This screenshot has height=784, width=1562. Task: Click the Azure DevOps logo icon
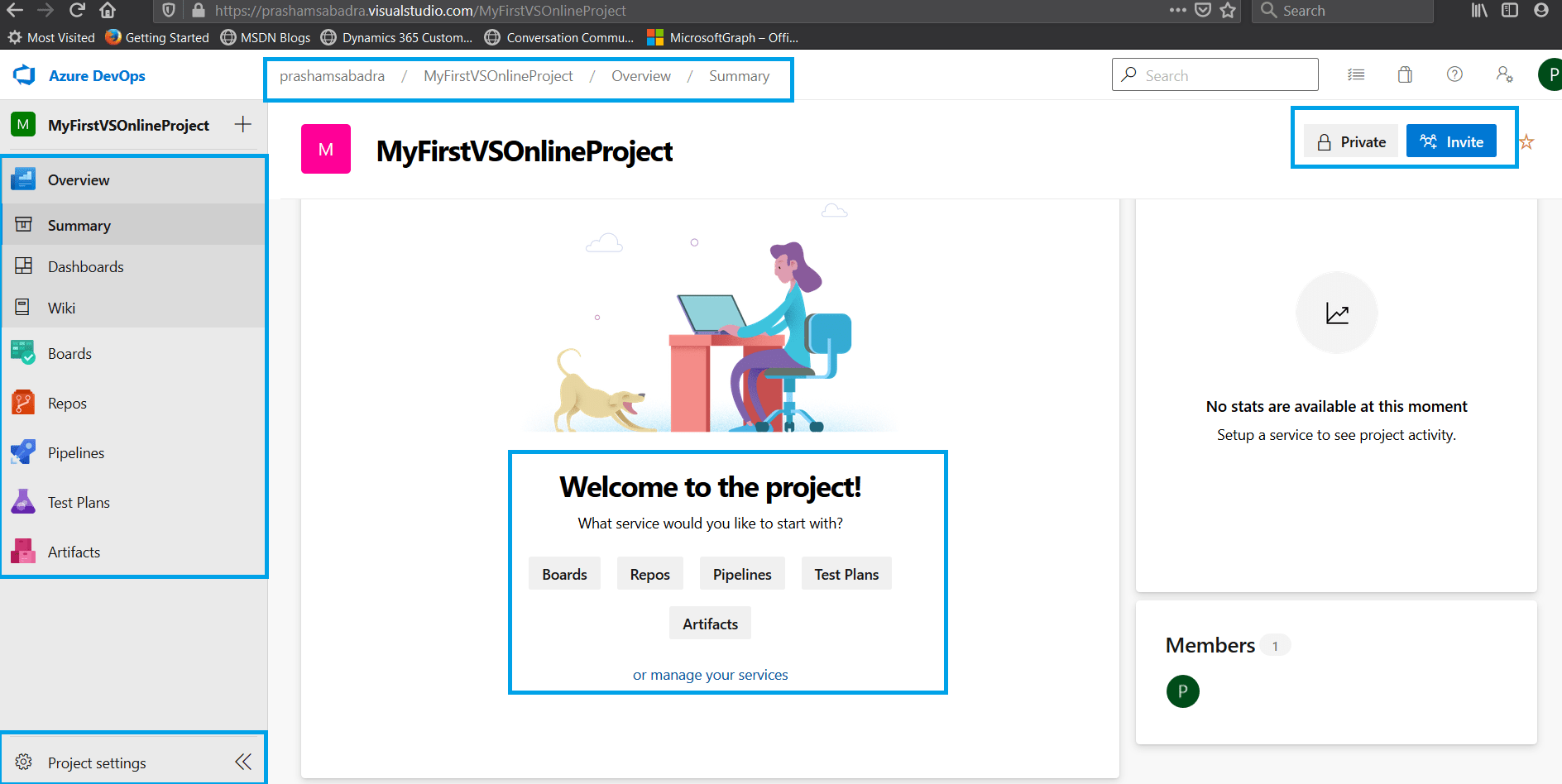pos(24,75)
